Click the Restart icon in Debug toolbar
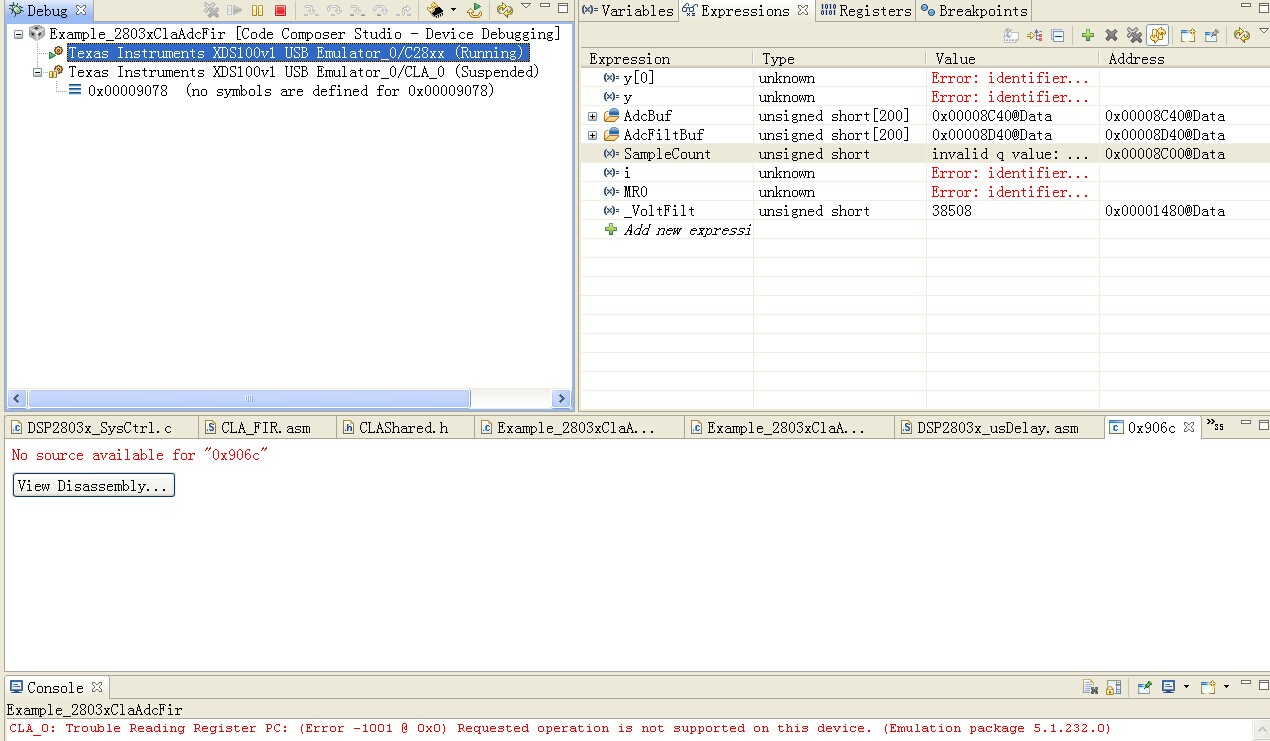Viewport: 1270px width, 741px height. click(475, 10)
